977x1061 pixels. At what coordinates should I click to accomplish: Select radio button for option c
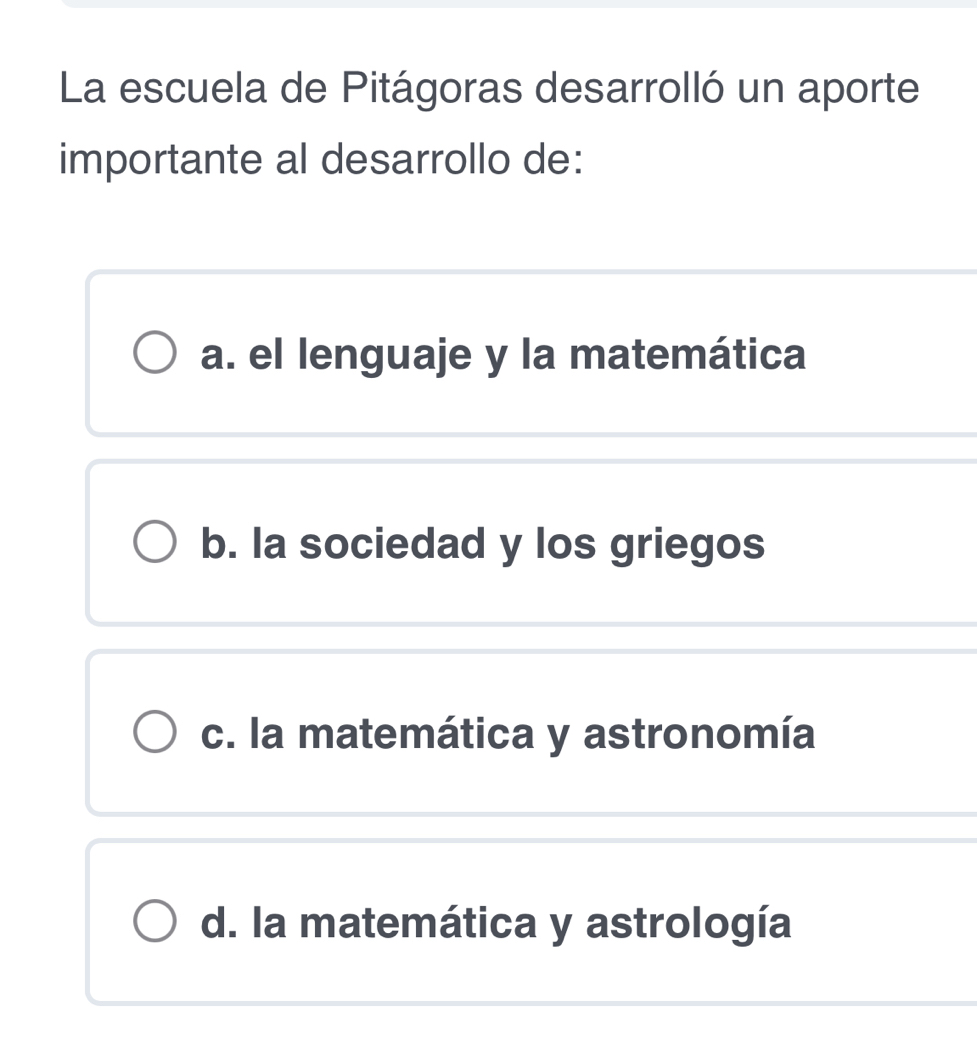coord(154,735)
